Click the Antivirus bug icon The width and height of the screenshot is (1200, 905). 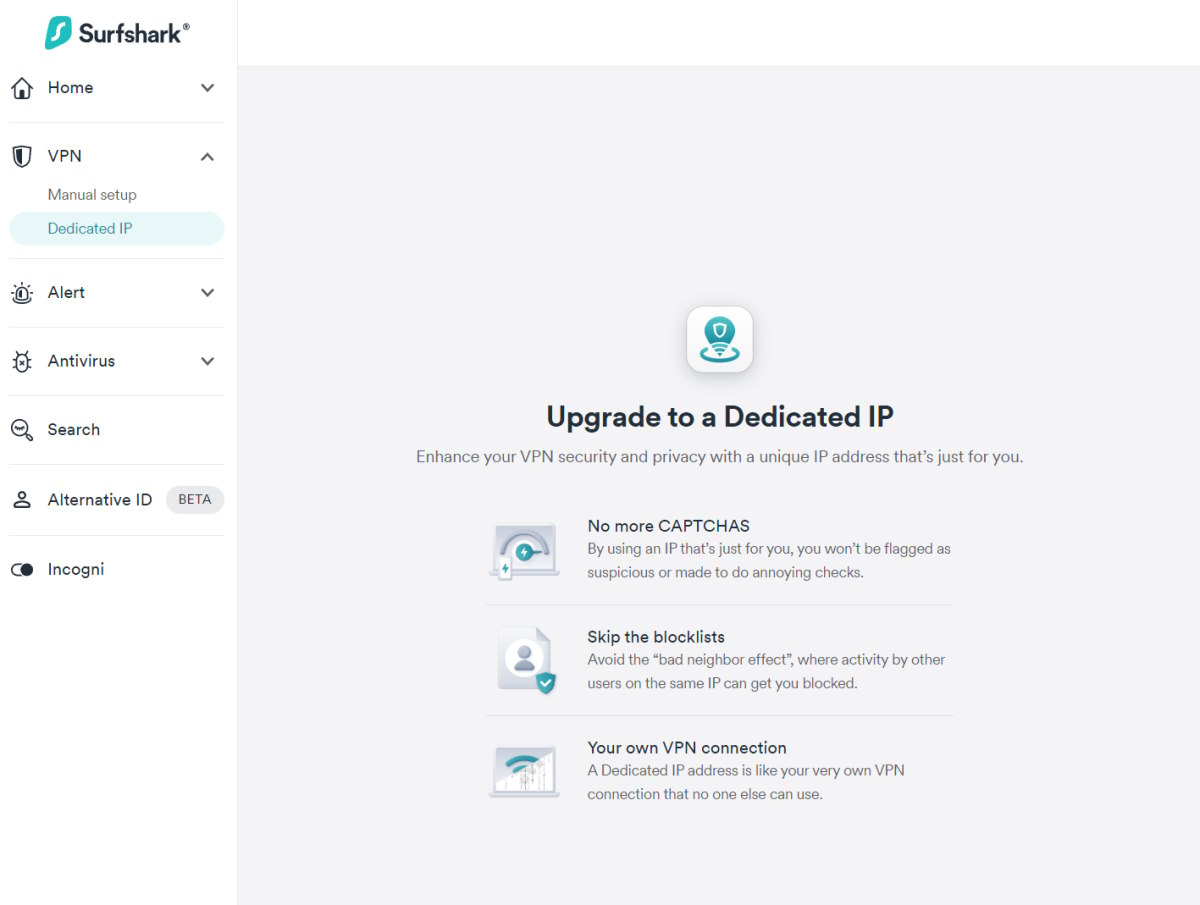click(22, 362)
